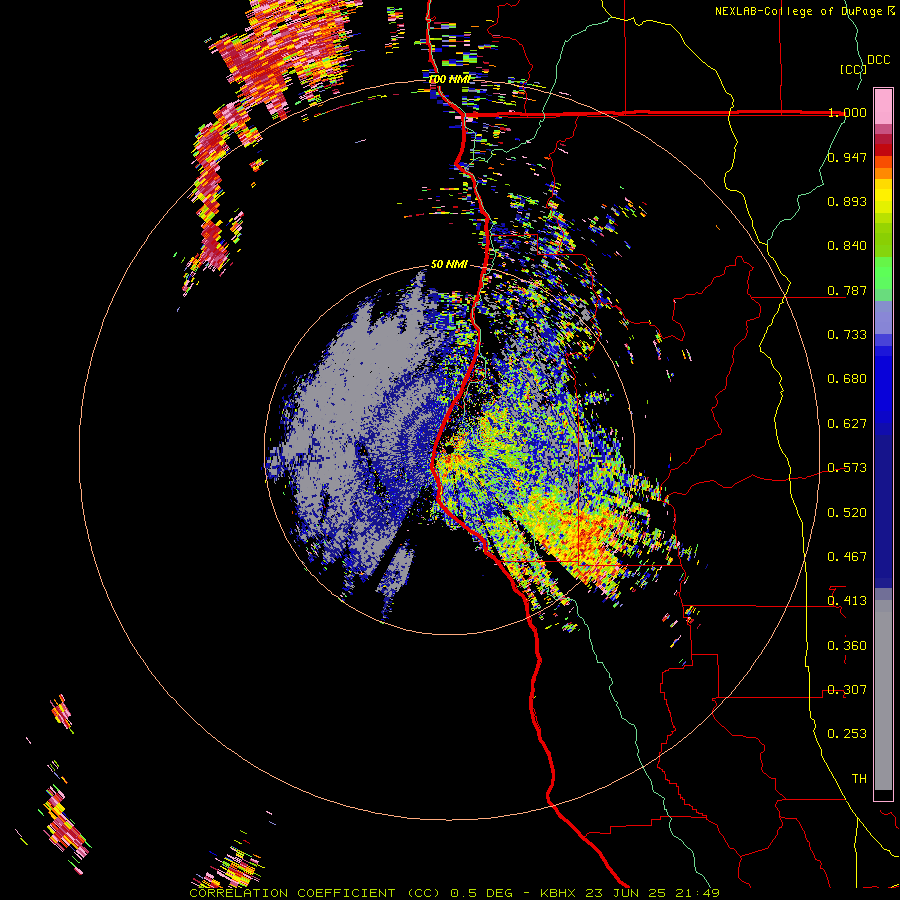Screen dimensions: 900x900
Task: Click the KBHX station identifier in caption
Action: (x=559, y=893)
